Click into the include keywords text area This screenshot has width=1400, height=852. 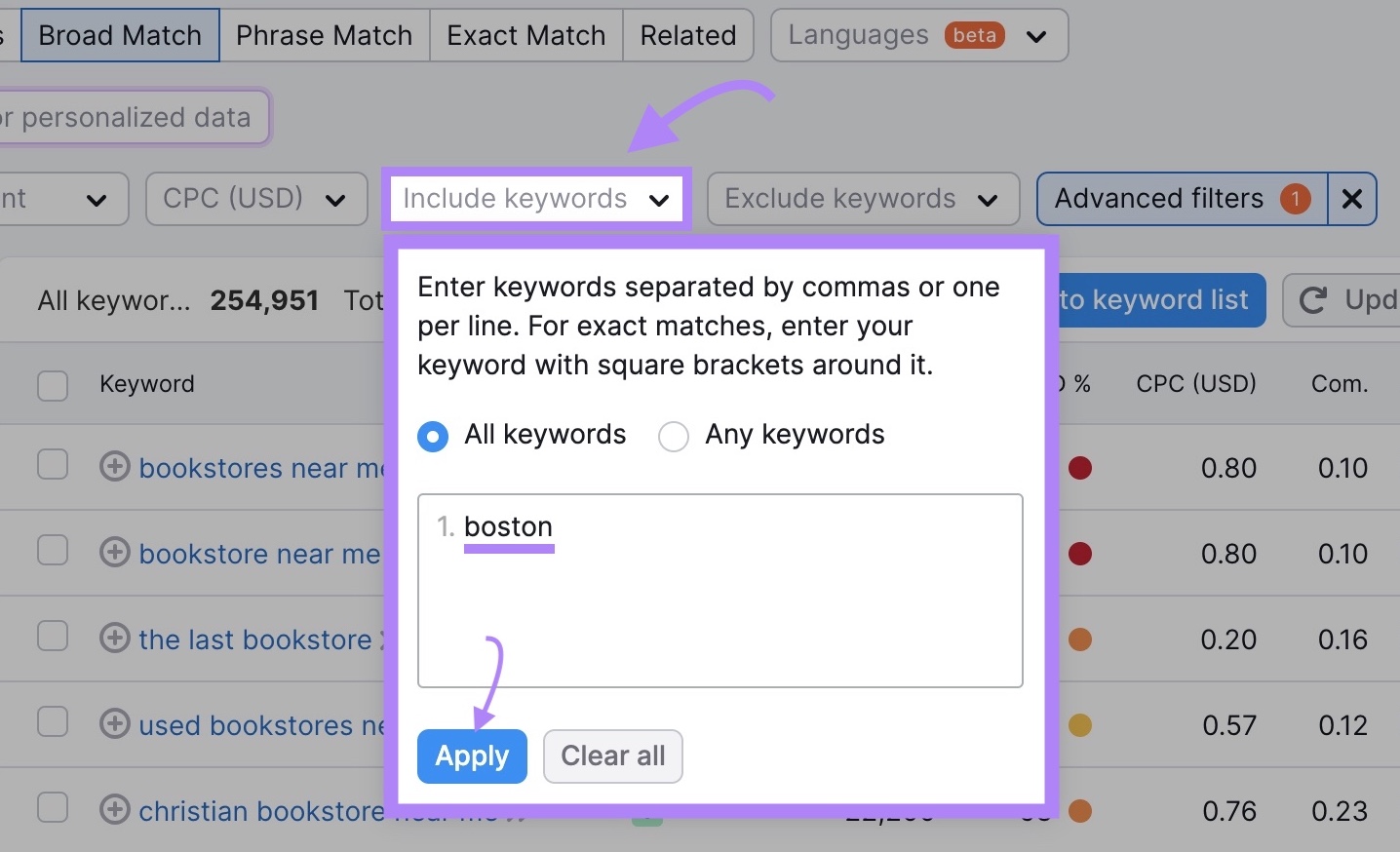pyautogui.click(x=720, y=591)
